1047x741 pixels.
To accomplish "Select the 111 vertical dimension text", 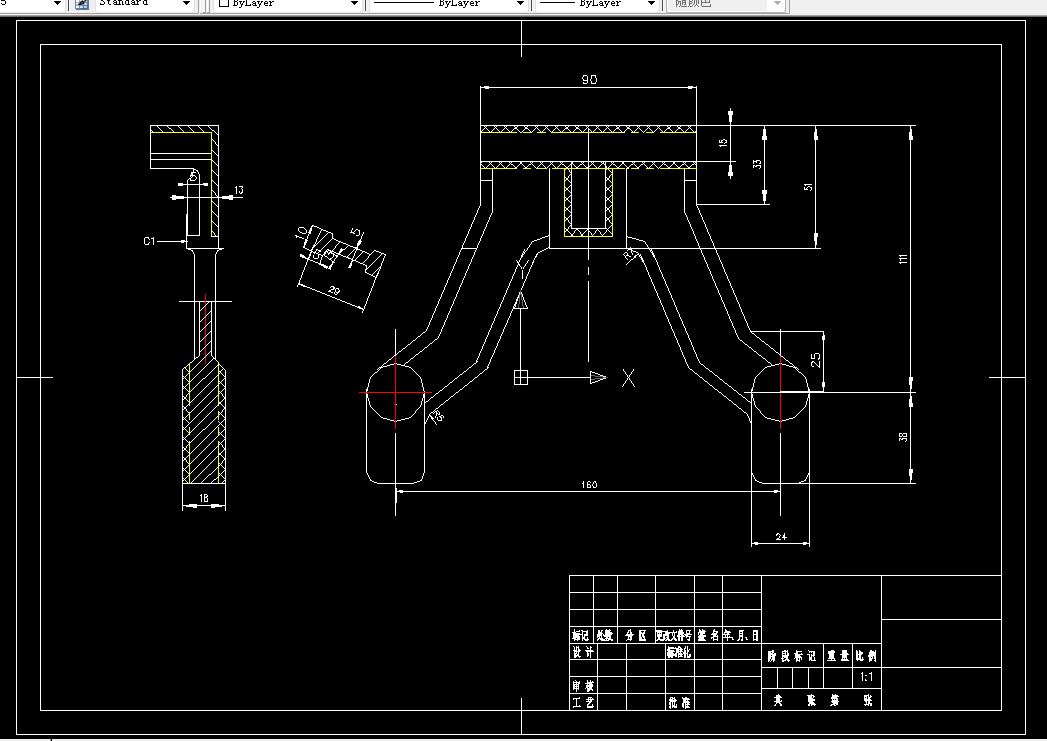I will tap(903, 259).
